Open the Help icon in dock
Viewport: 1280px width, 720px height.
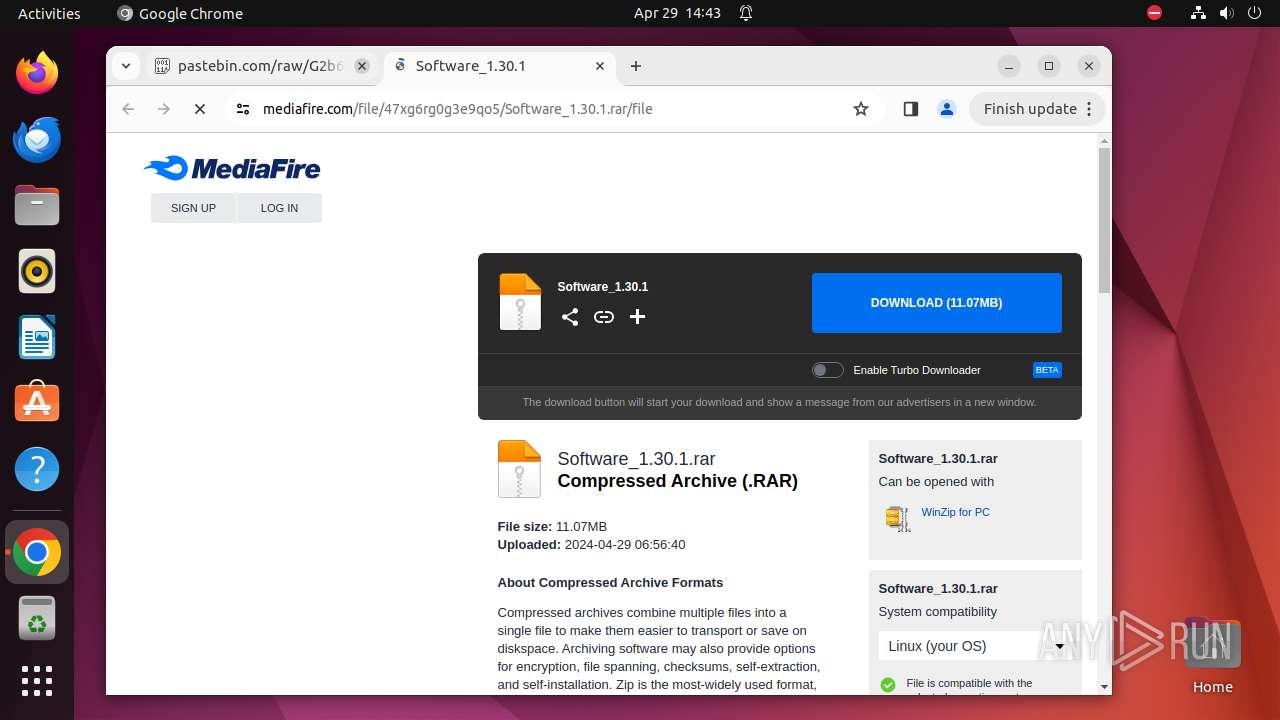pyautogui.click(x=37, y=469)
